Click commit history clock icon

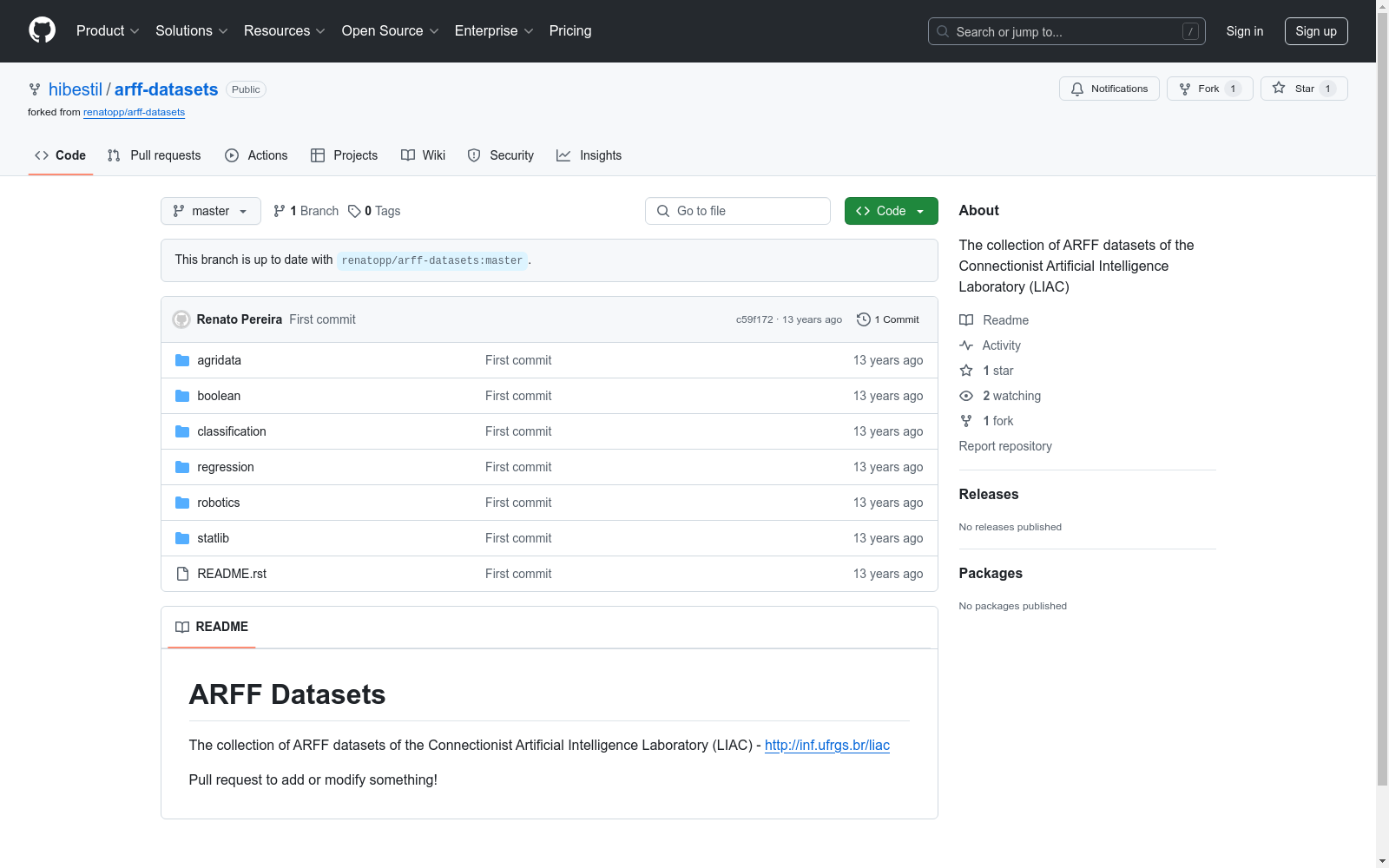click(x=863, y=319)
